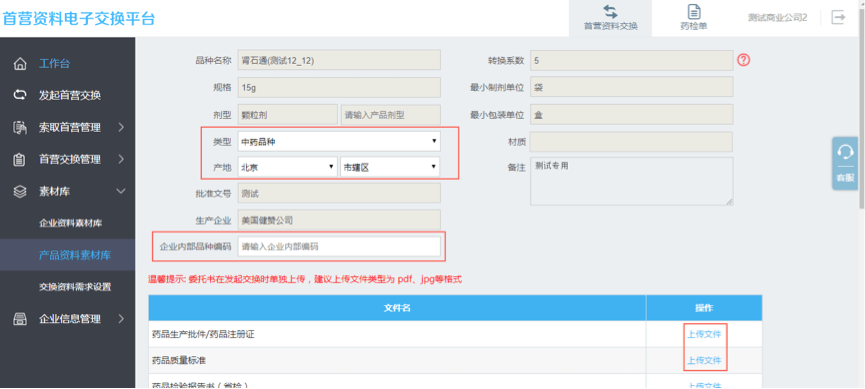Click the empty 材质 field
Viewport: 865px width, 389px height.
point(632,142)
